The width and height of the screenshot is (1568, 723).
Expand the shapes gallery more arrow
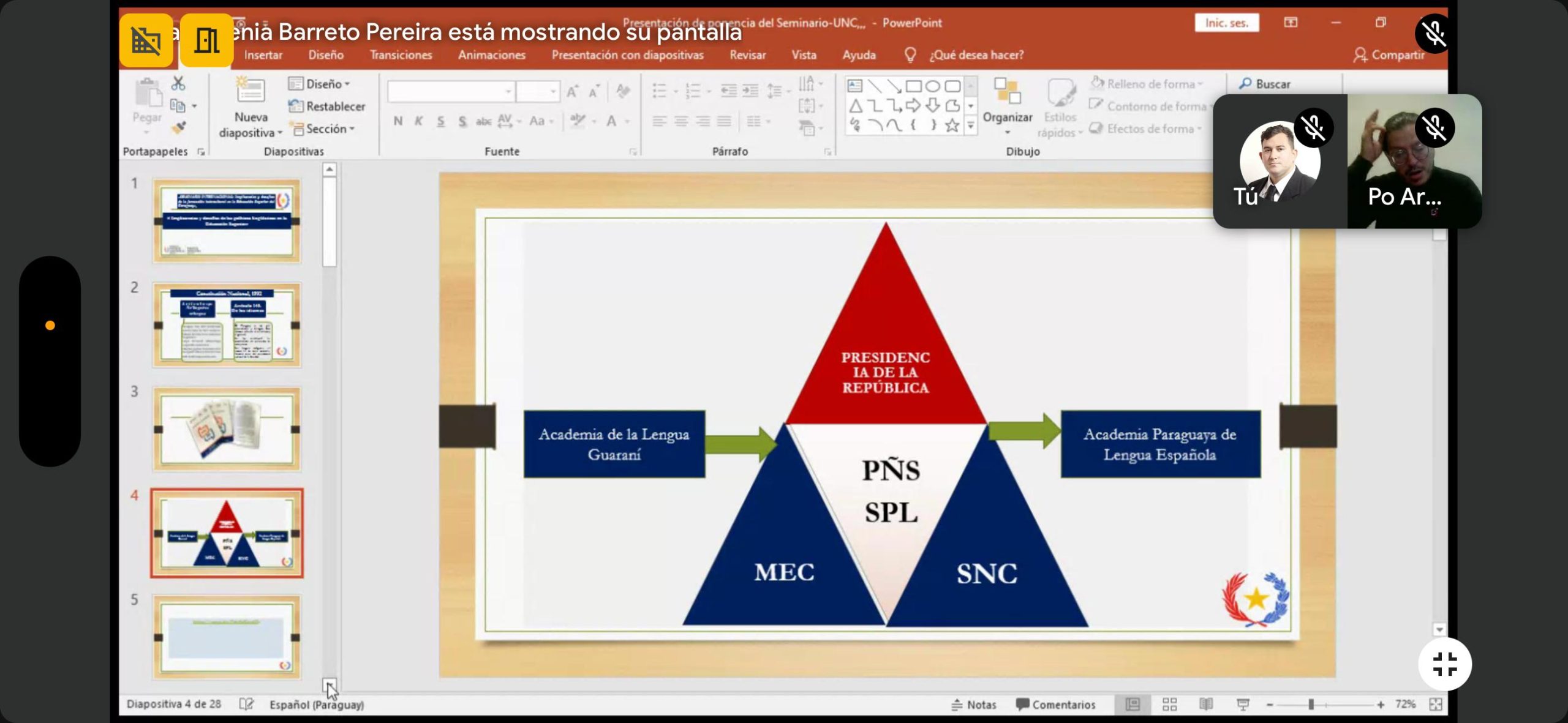tap(971, 125)
